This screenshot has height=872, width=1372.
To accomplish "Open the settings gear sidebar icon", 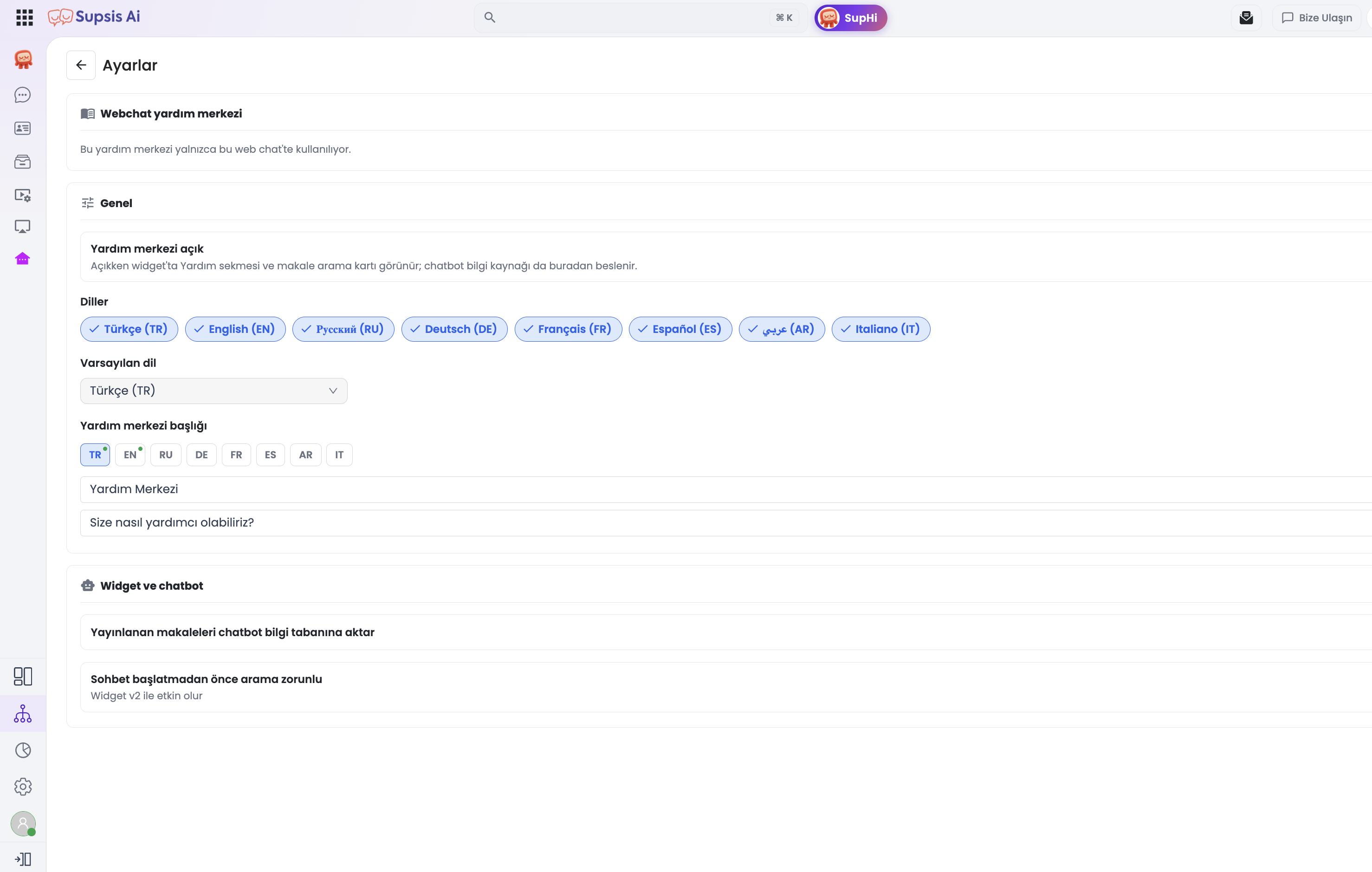I will pos(23,787).
